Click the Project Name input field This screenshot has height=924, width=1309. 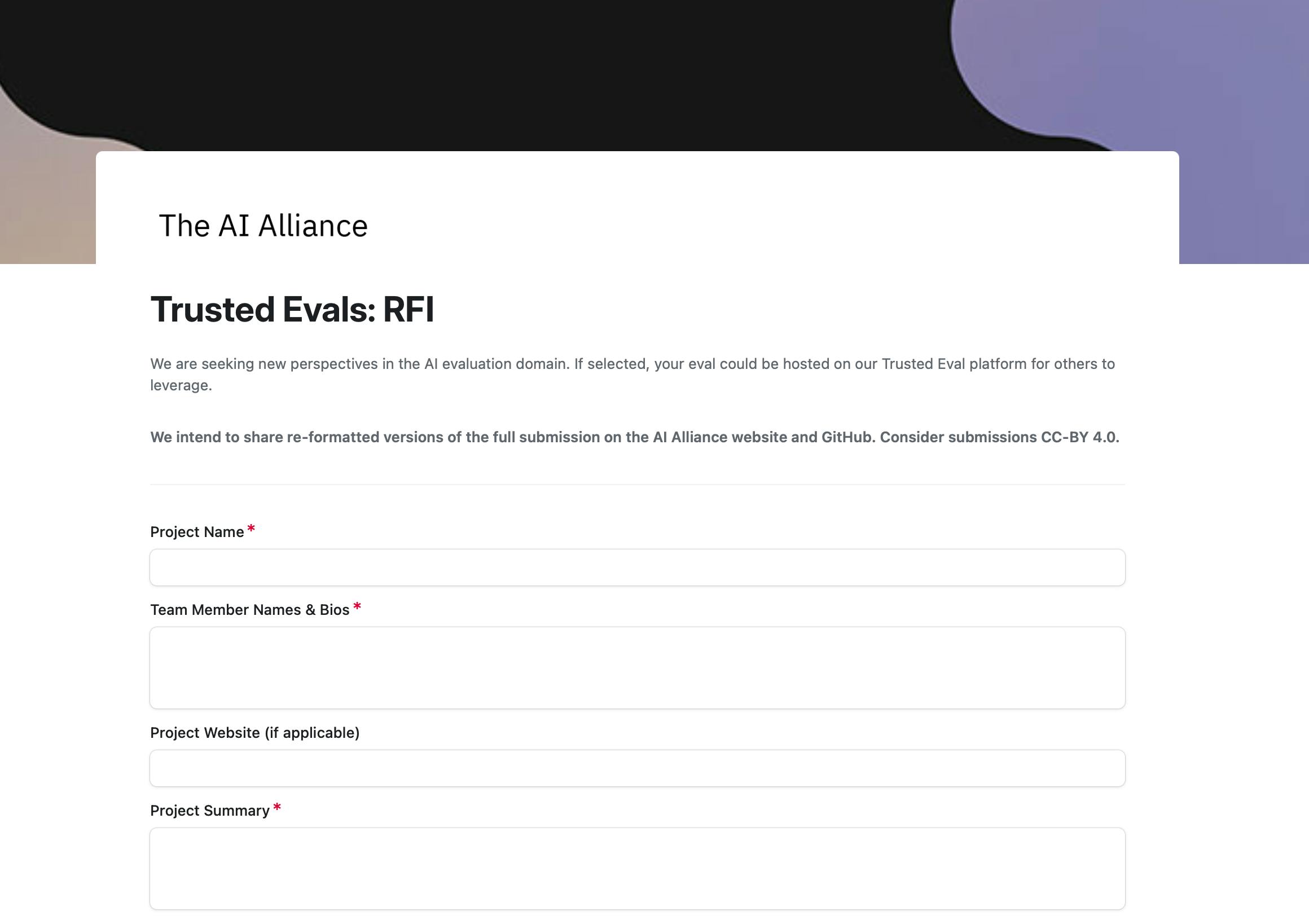tap(637, 567)
